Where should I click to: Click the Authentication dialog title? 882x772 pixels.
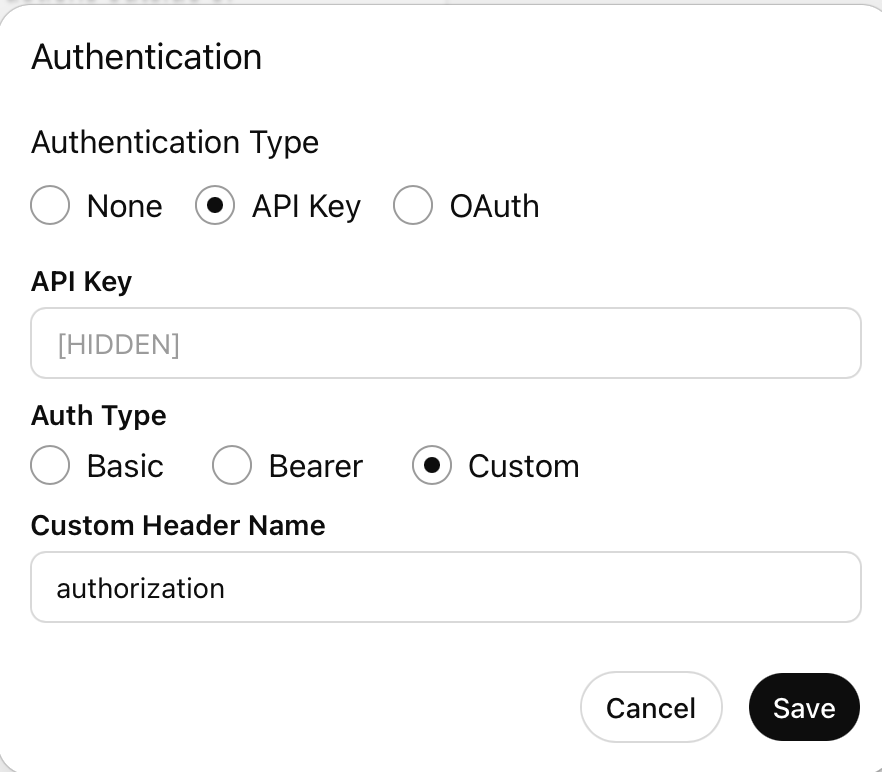pyautogui.click(x=146, y=57)
